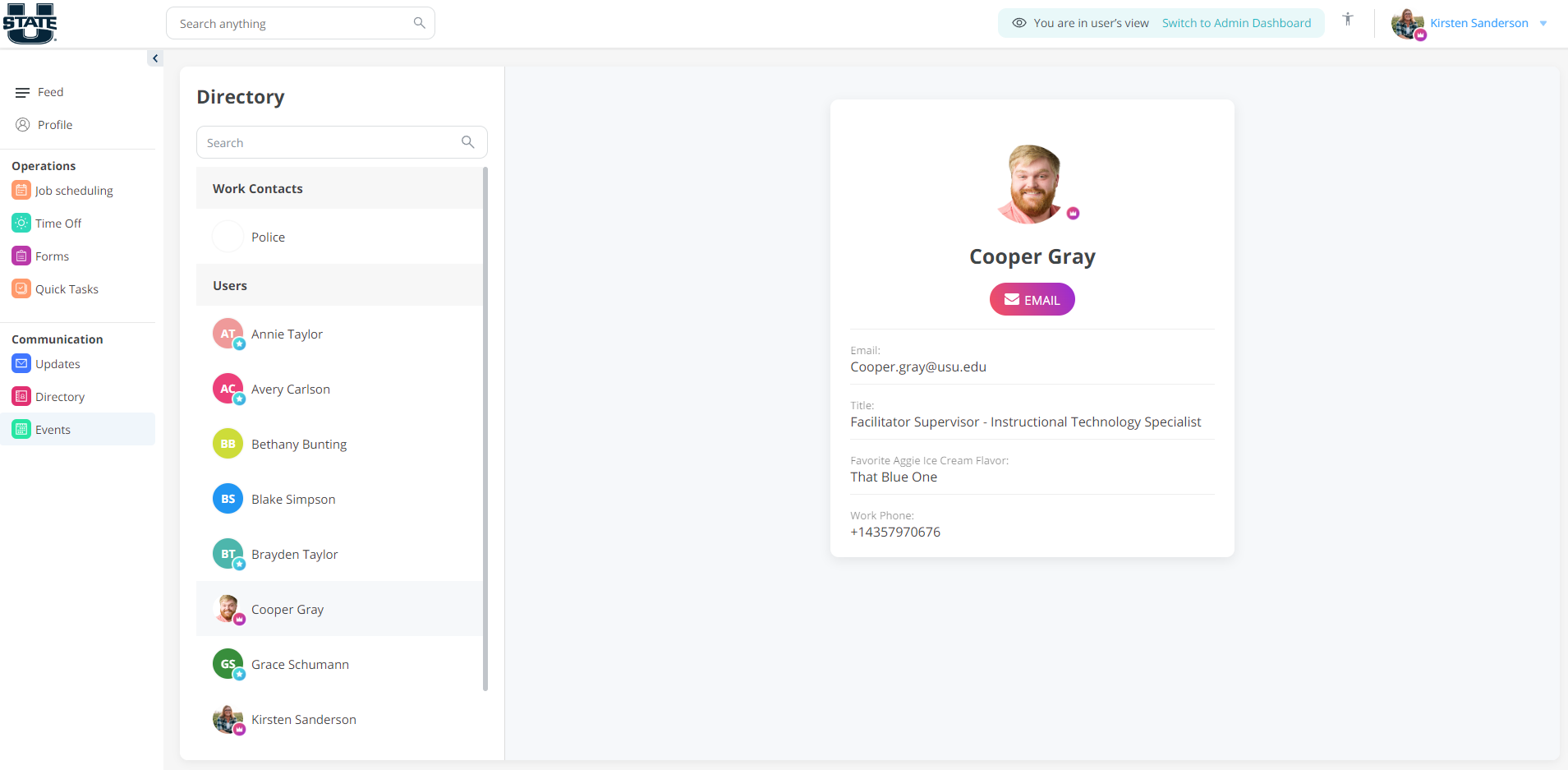Open the Updates section
Viewport: 1568px width, 770px height.
pyautogui.click(x=57, y=363)
